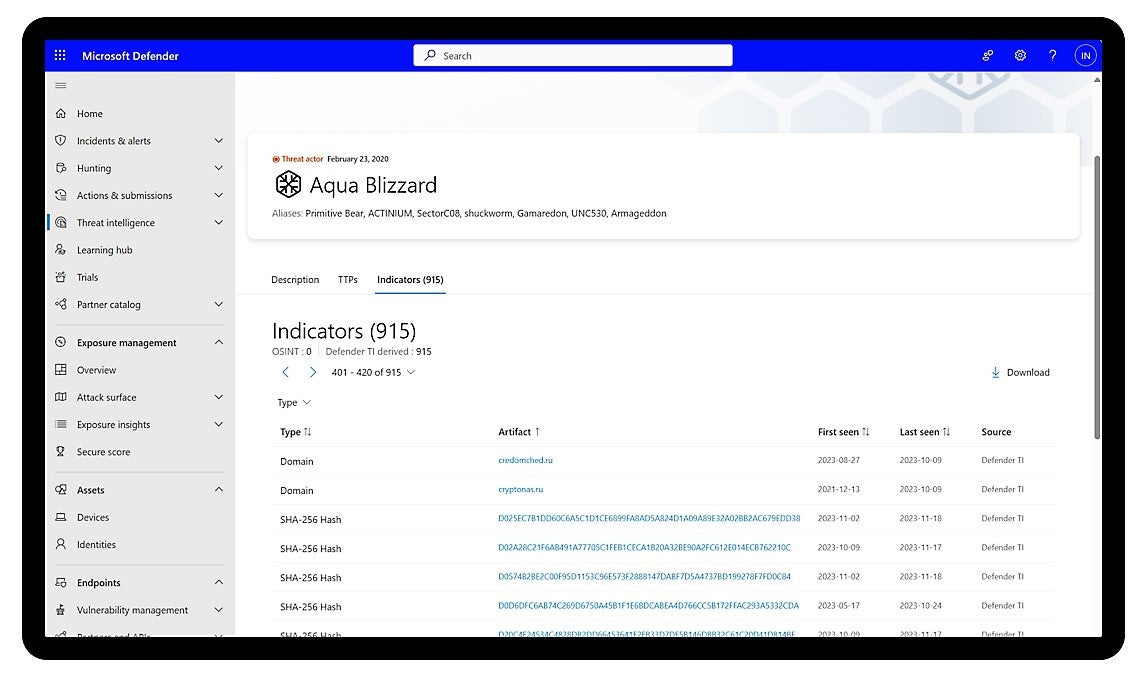Download the indicators list
Viewport: 1147px width, 677px height.
coord(1020,373)
